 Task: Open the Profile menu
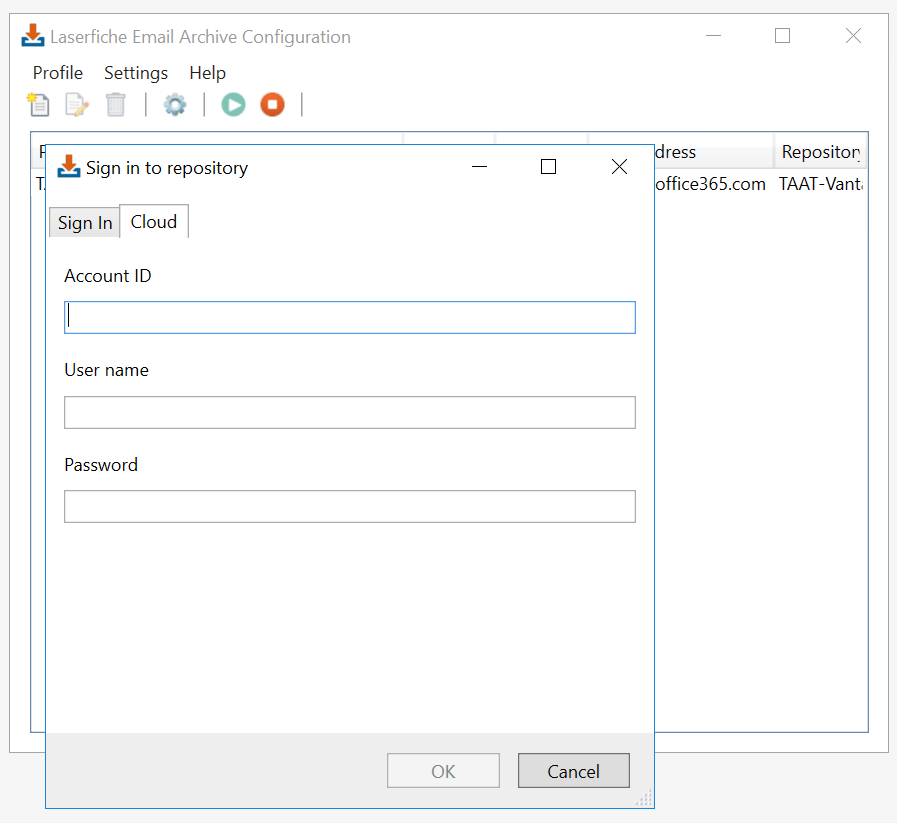[58, 73]
